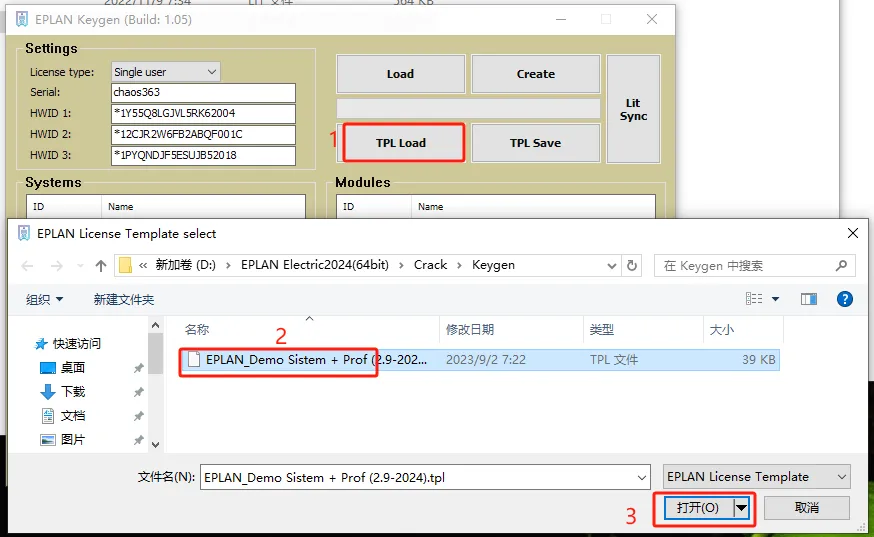The height and width of the screenshot is (537, 874).
Task: Click the 新加卷 (D:) breadcrumb
Action: pyautogui.click(x=185, y=265)
